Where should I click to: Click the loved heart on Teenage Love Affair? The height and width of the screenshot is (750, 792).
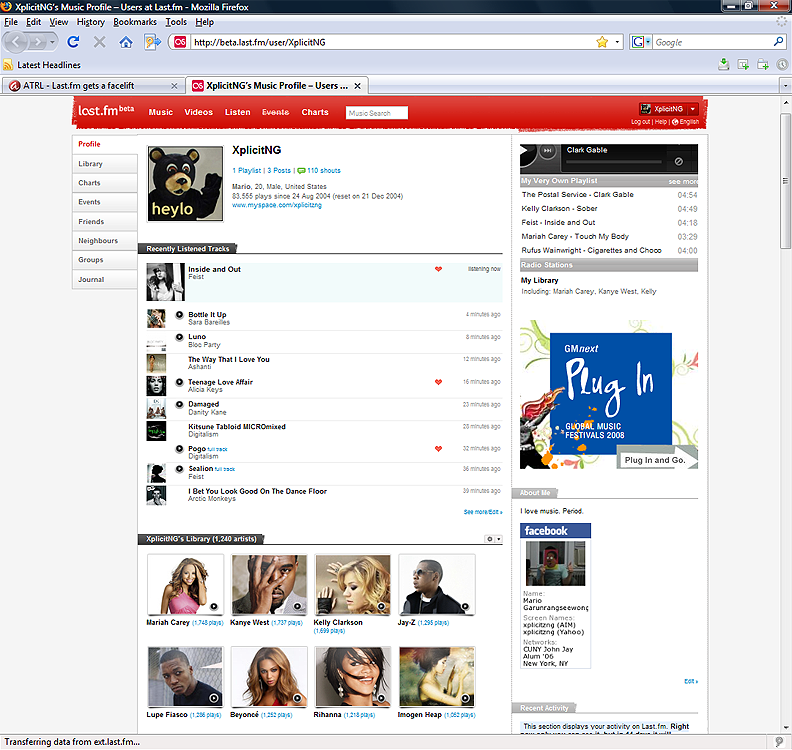[438, 382]
